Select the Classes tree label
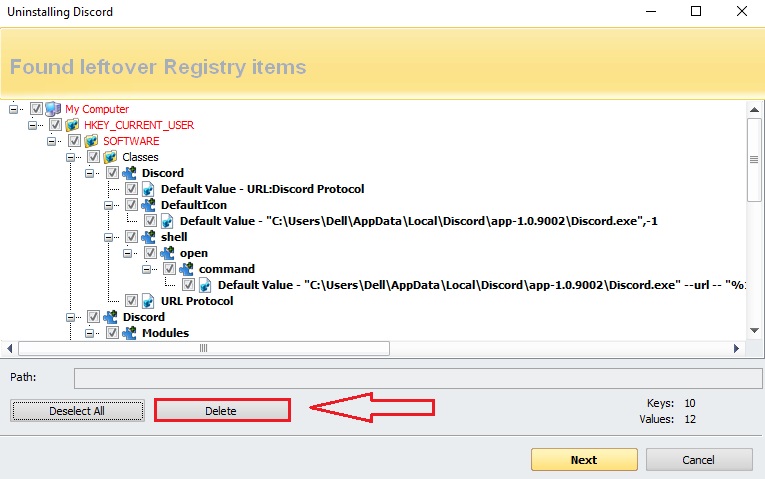 (x=141, y=157)
